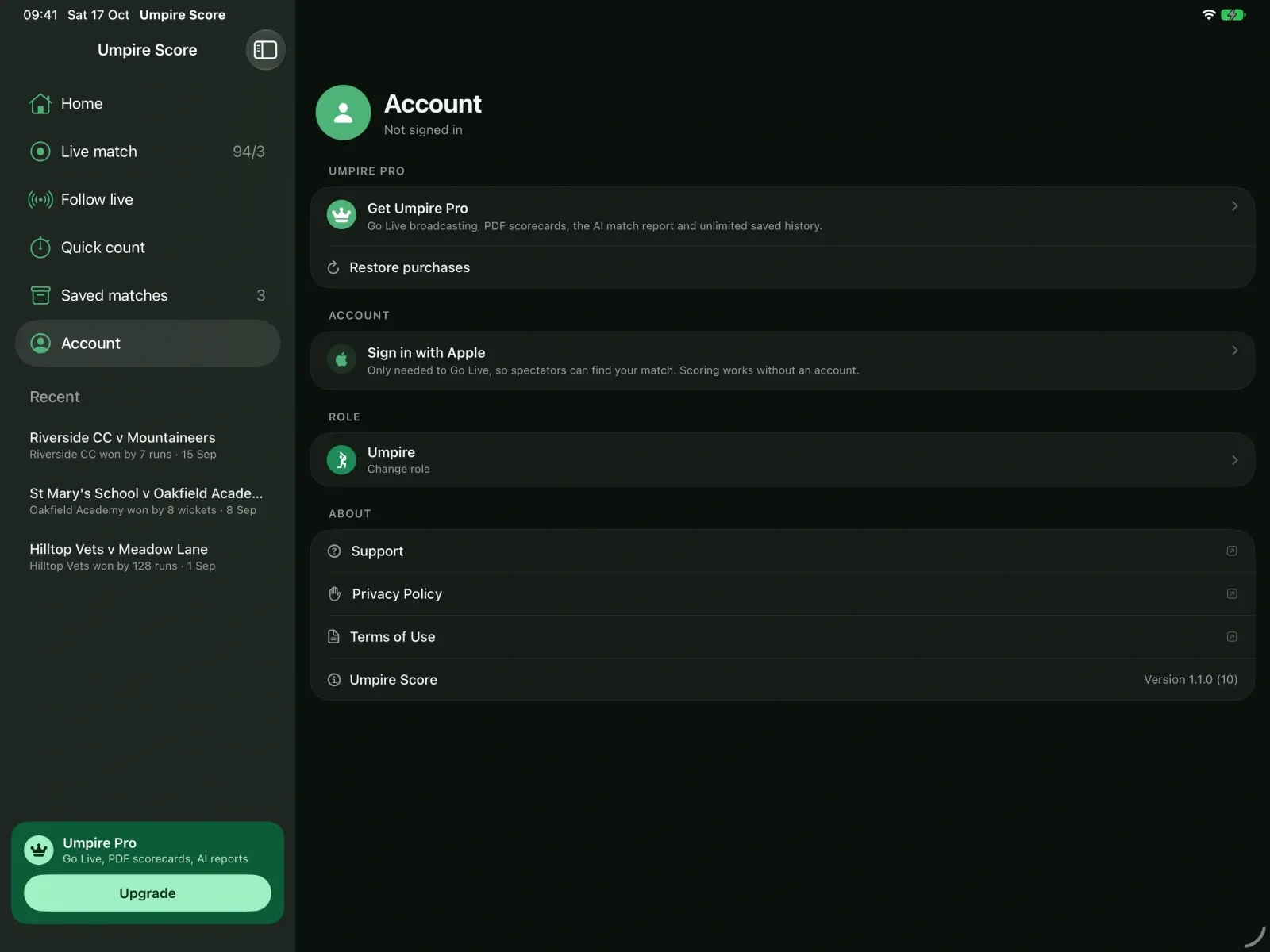The image size is (1270, 952).
Task: Click the battery charging indicator
Action: pyautogui.click(x=1233, y=14)
